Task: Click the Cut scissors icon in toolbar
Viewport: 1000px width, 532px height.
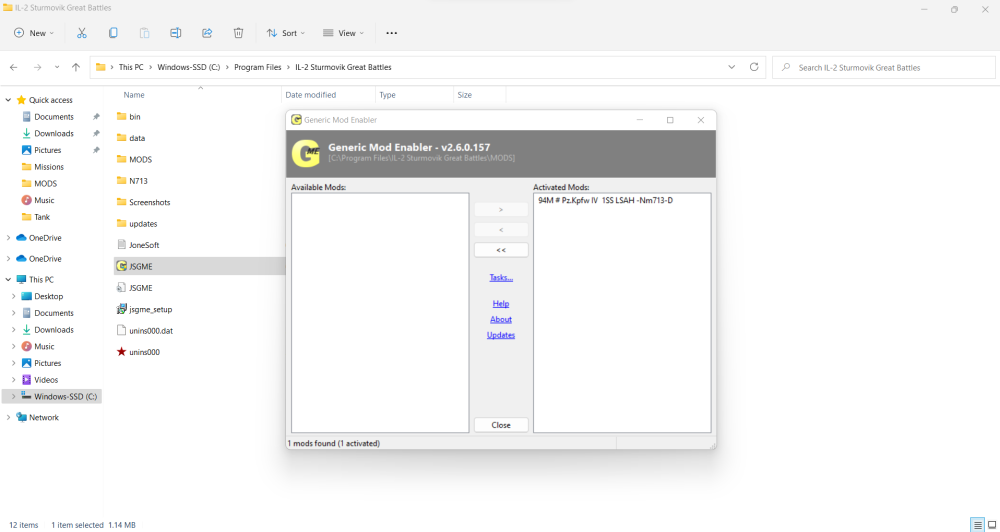Action: pyautogui.click(x=82, y=33)
